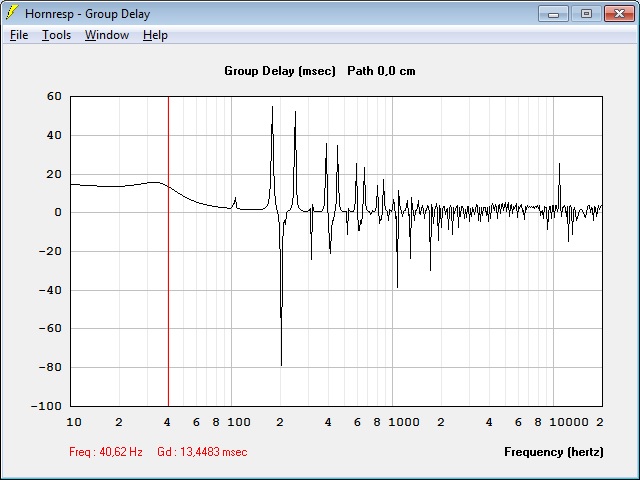Open the Tools menu
The width and height of the screenshot is (640, 480).
56,35
